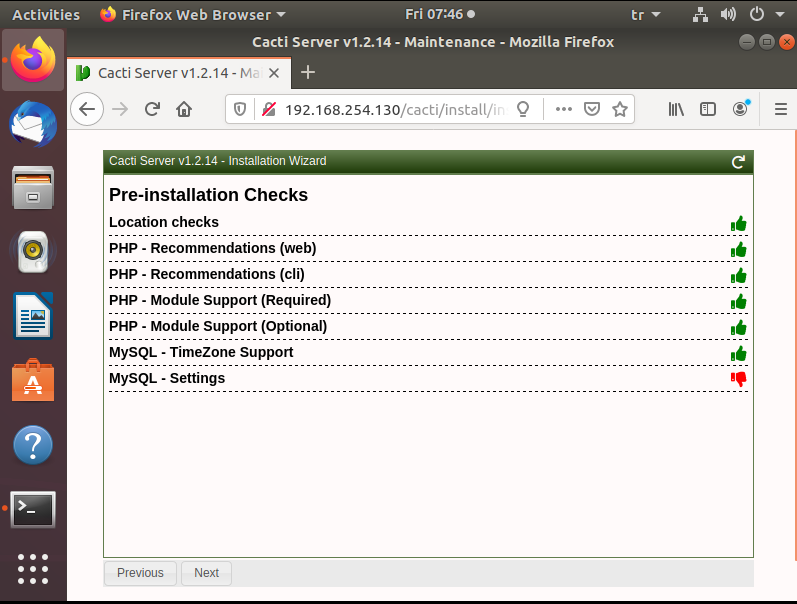Image resolution: width=797 pixels, height=604 pixels.
Task: Open the page actions three-dot menu
Action: [x=564, y=109]
